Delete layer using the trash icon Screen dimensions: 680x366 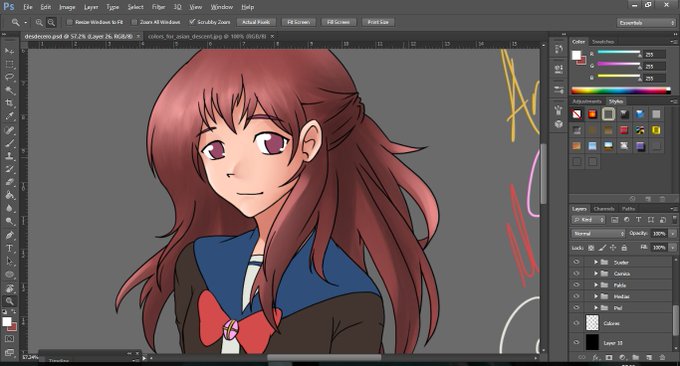(662, 357)
